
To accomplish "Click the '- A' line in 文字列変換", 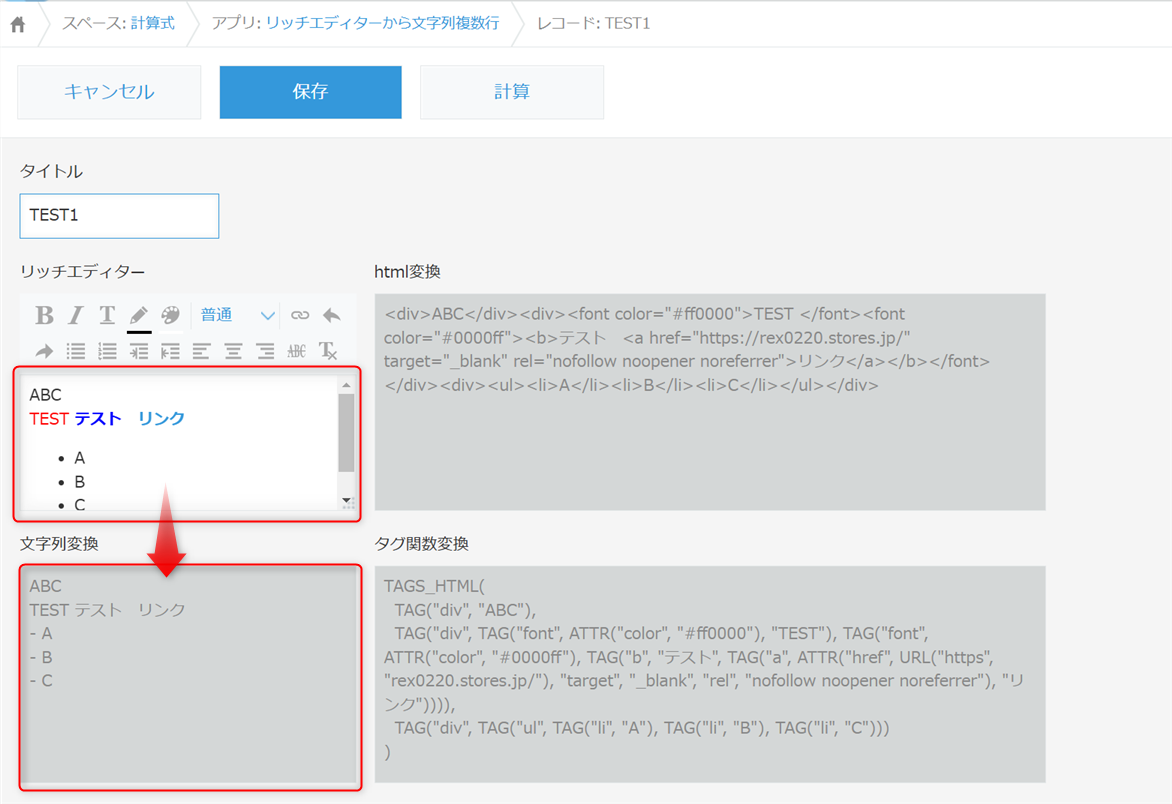I will click(x=41, y=634).
